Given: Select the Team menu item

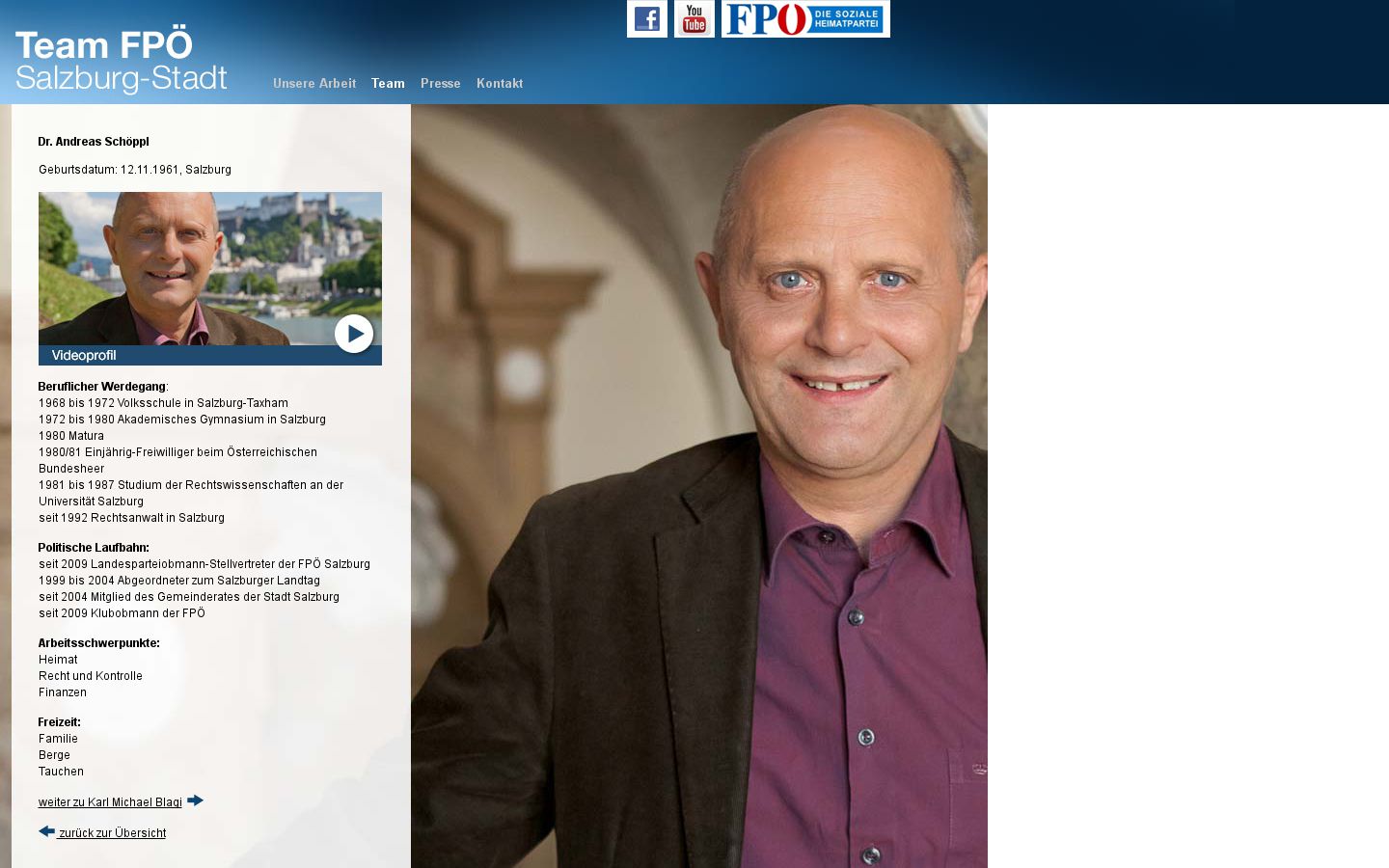Looking at the screenshot, I should (388, 83).
